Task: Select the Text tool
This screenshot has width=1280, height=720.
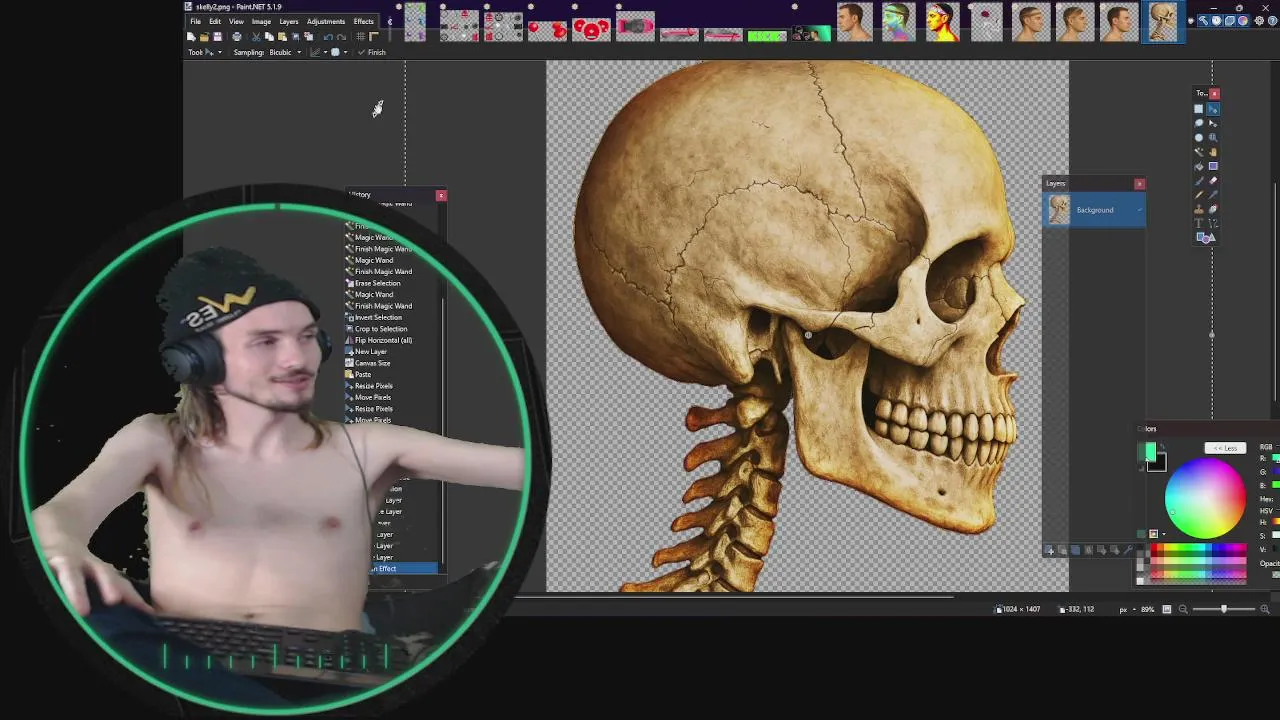Action: 1198,223
